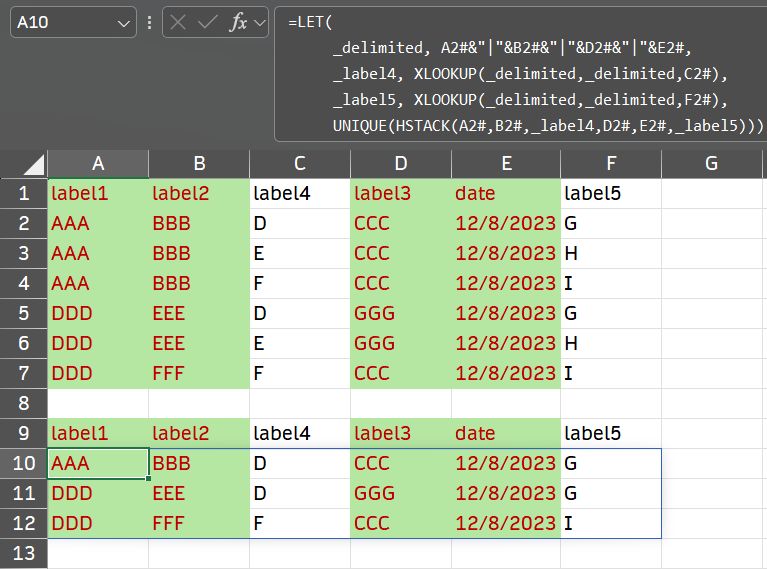Click cell A1 containing label1
This screenshot has width=767, height=569.
pyautogui.click(x=98, y=194)
